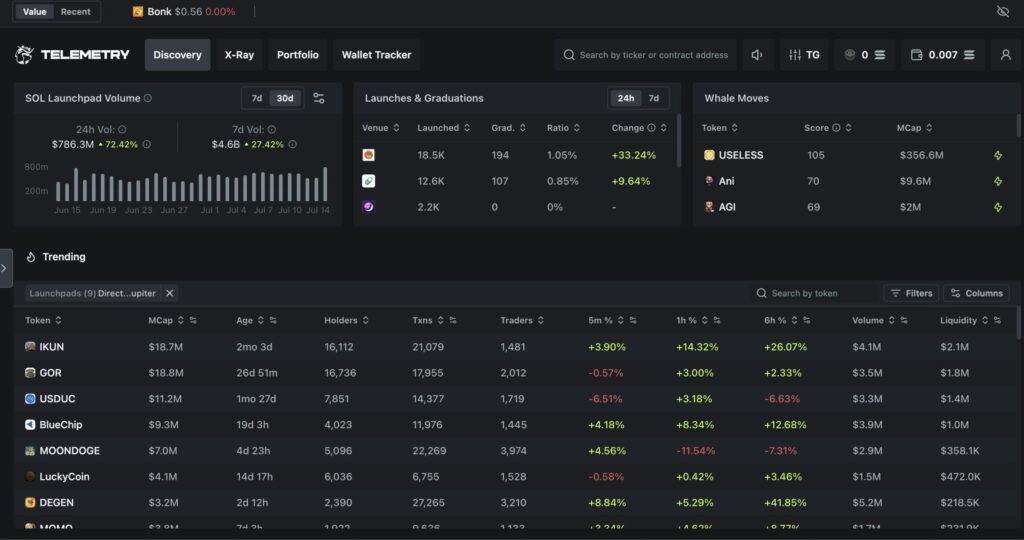Screen dimensions: 1024x540
Task: Click the Whale Moves panel scrollbar
Action: [x=1018, y=125]
